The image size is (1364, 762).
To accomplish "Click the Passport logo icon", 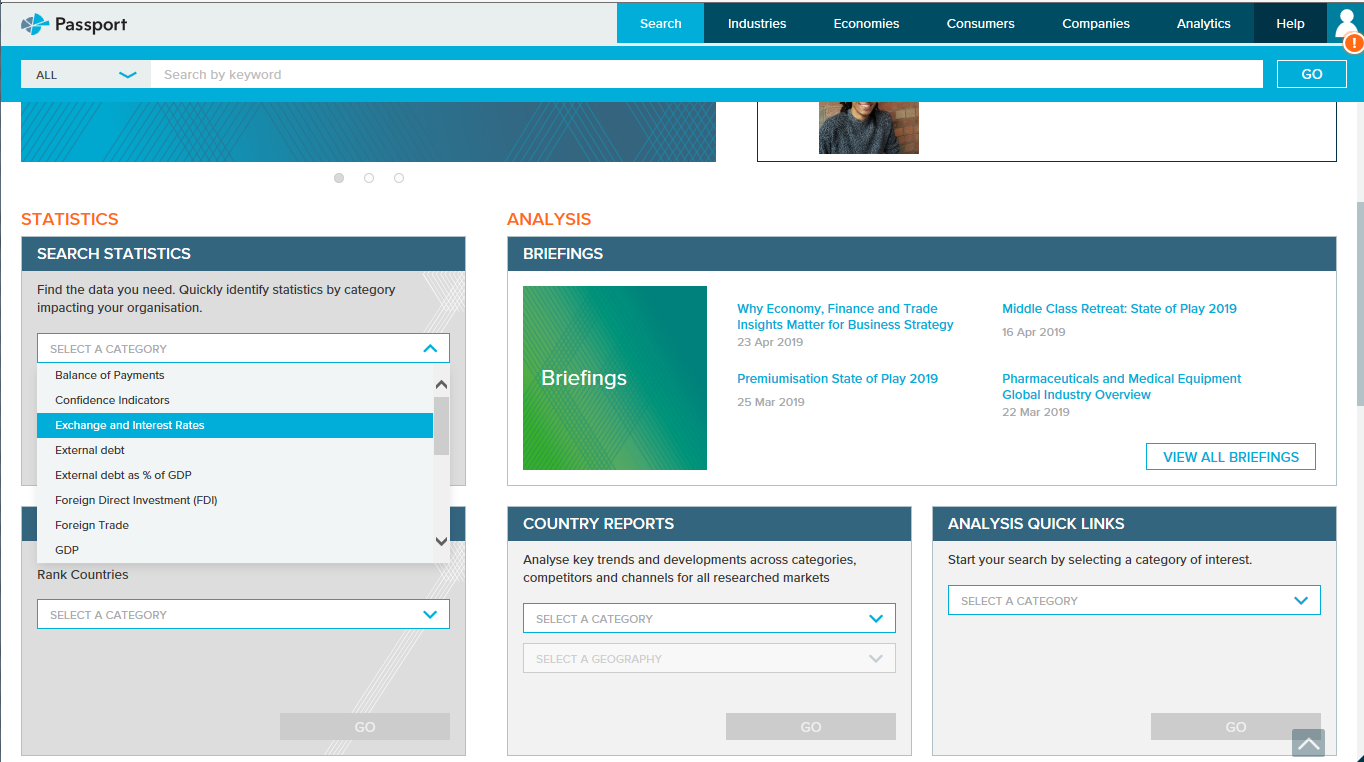I will [x=35, y=24].
